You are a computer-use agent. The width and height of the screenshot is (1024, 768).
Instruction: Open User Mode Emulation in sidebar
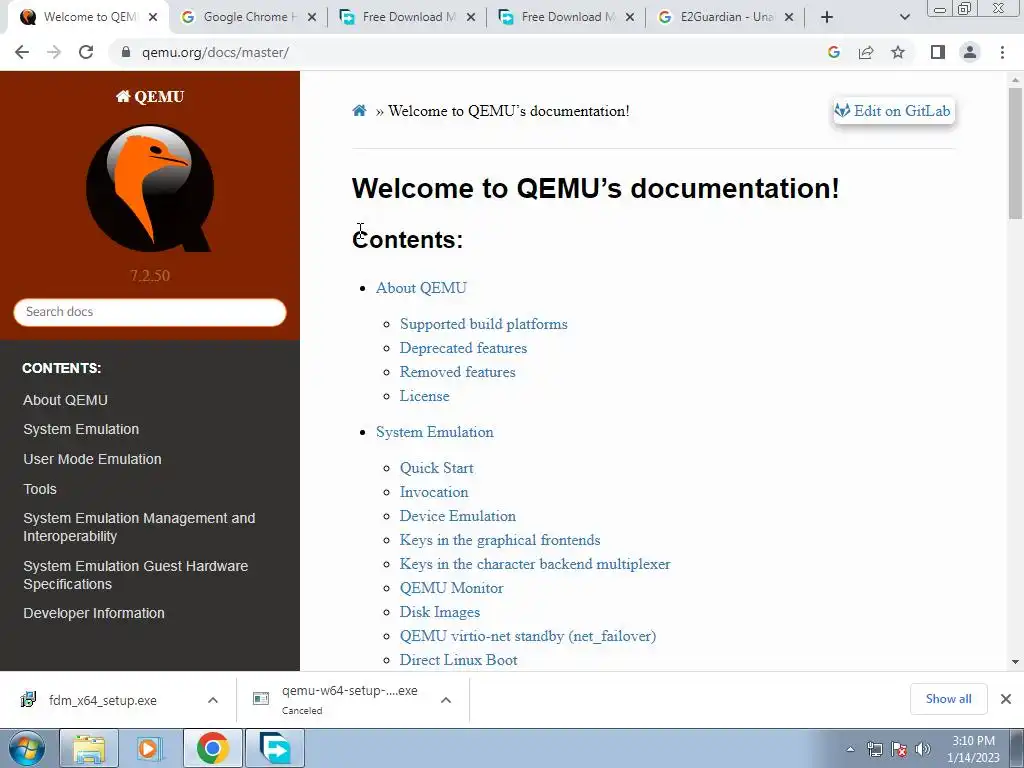[x=92, y=459]
